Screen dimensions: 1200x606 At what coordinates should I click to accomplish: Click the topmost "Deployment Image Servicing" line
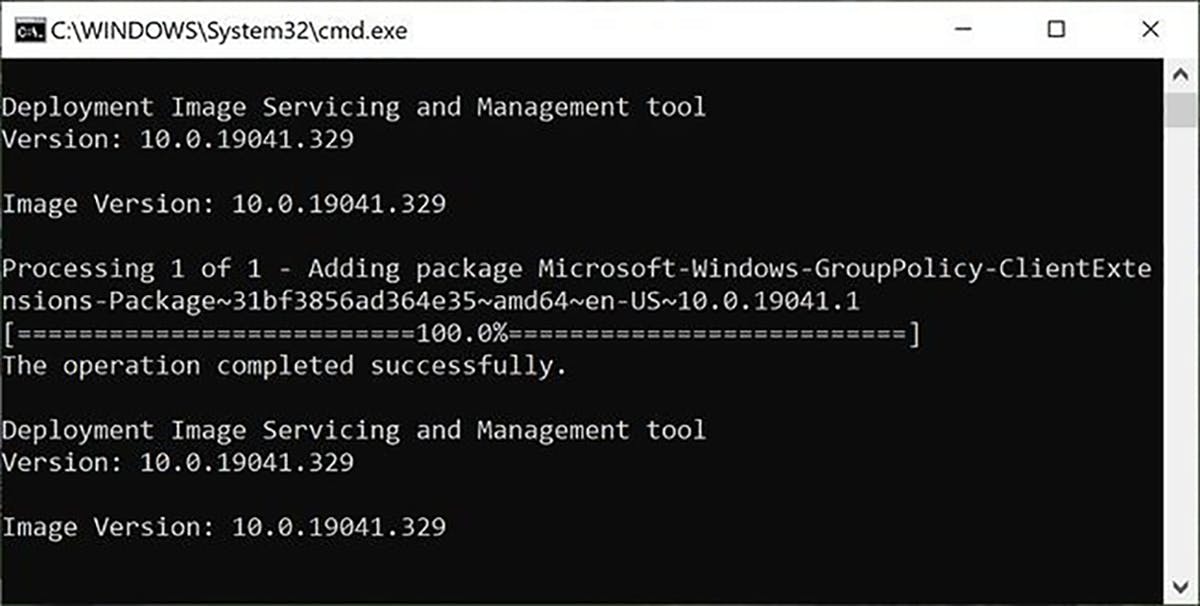point(353,107)
